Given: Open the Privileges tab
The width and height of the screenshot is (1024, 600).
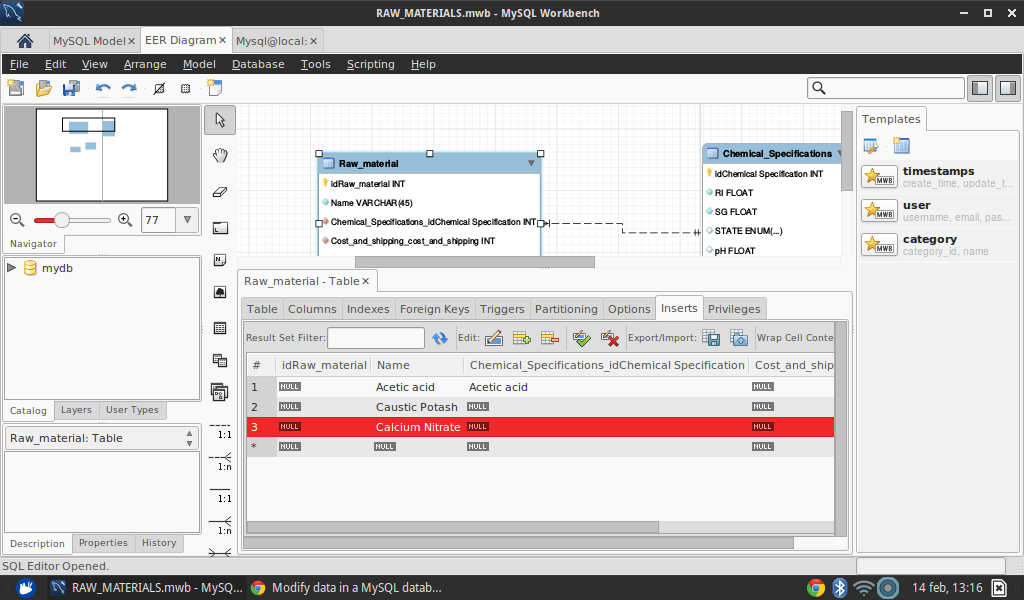Looking at the screenshot, I should coord(734,309).
